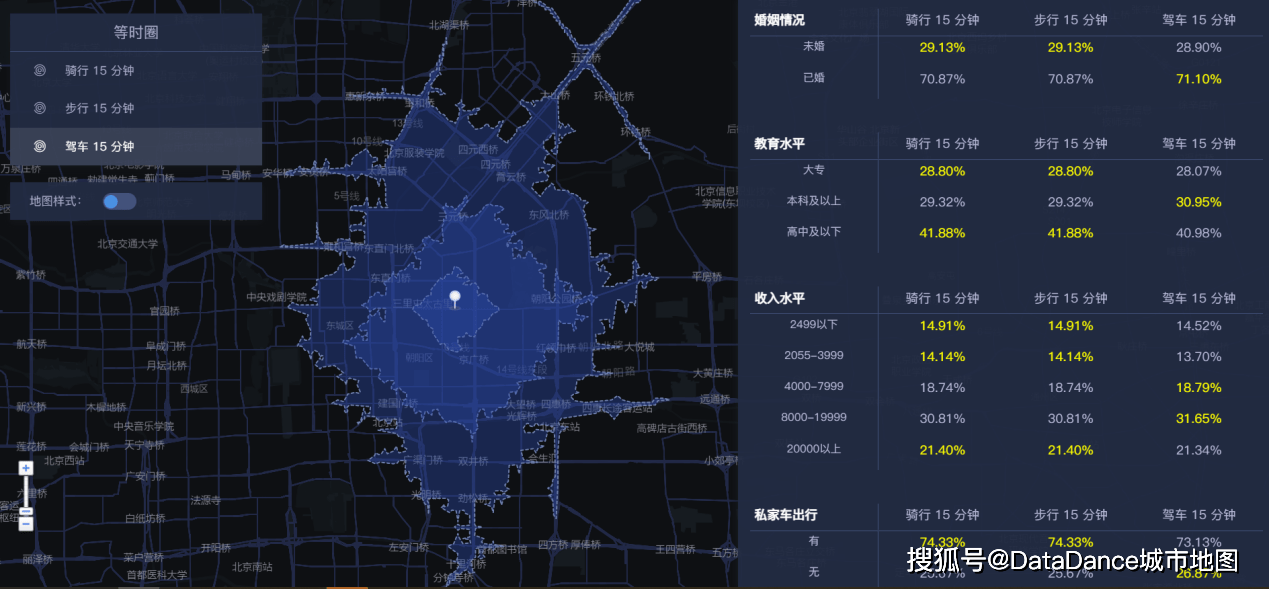
Task: Click the map zoom slider track
Action: point(26,496)
